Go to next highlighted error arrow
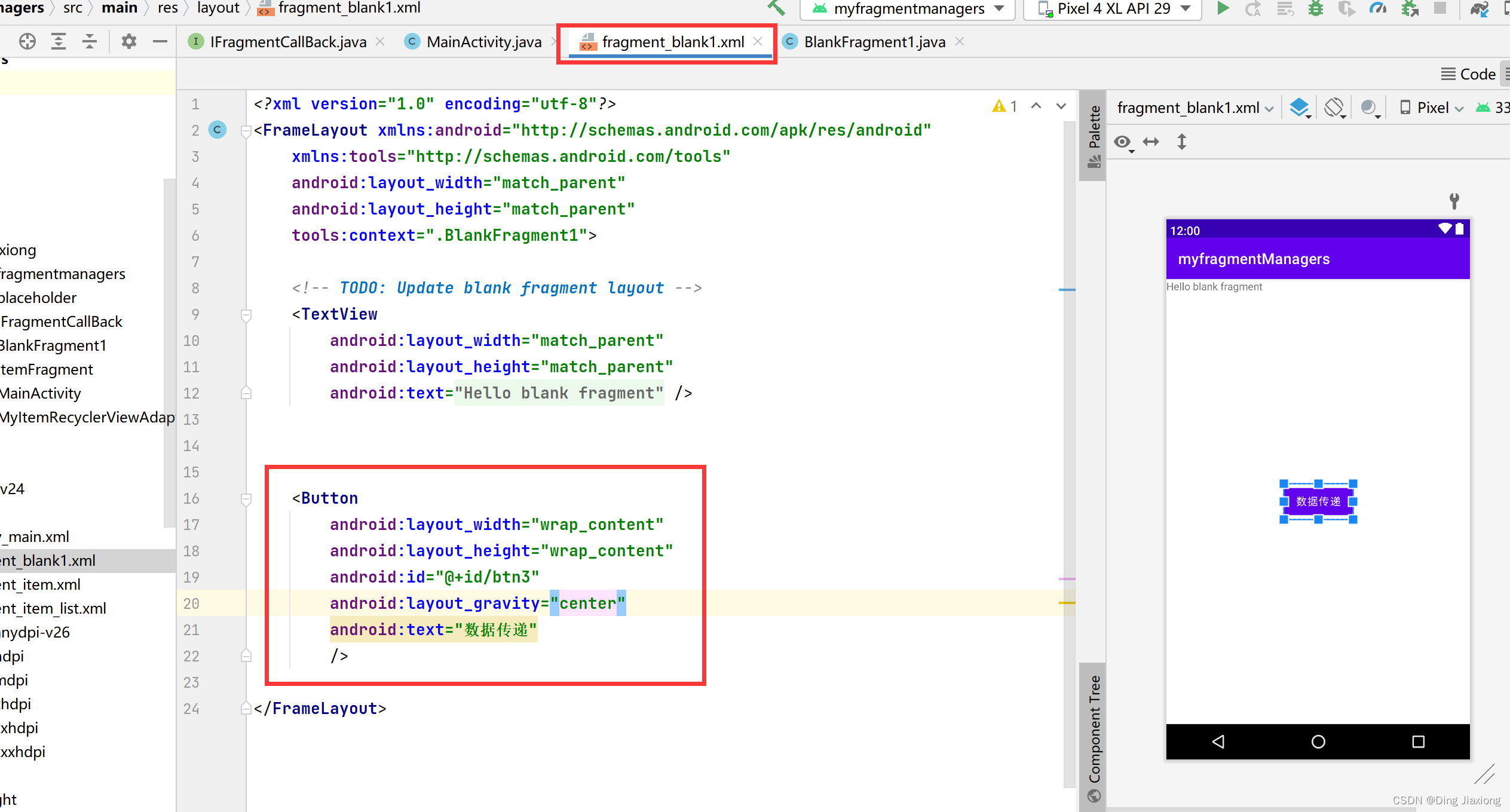The height and width of the screenshot is (812, 1510). [x=1061, y=106]
